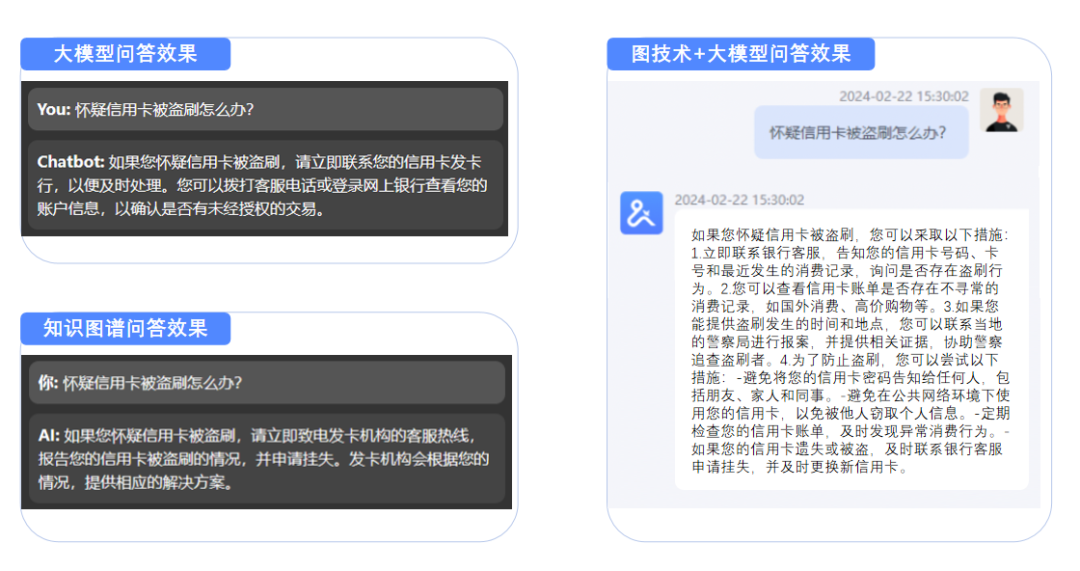Click the AI: reply message box
1080x571 pixels.
pos(267,459)
